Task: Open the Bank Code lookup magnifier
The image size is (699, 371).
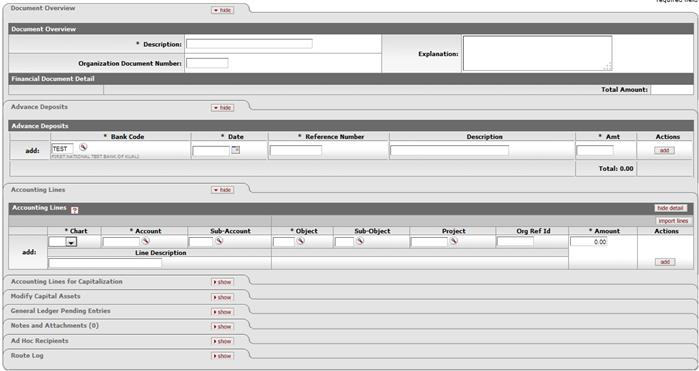Action: (83, 147)
